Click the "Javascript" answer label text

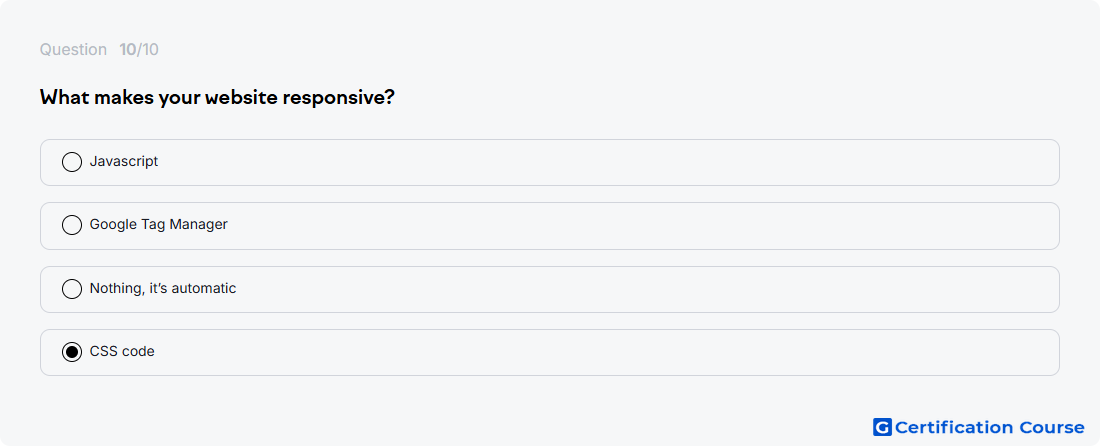point(123,162)
